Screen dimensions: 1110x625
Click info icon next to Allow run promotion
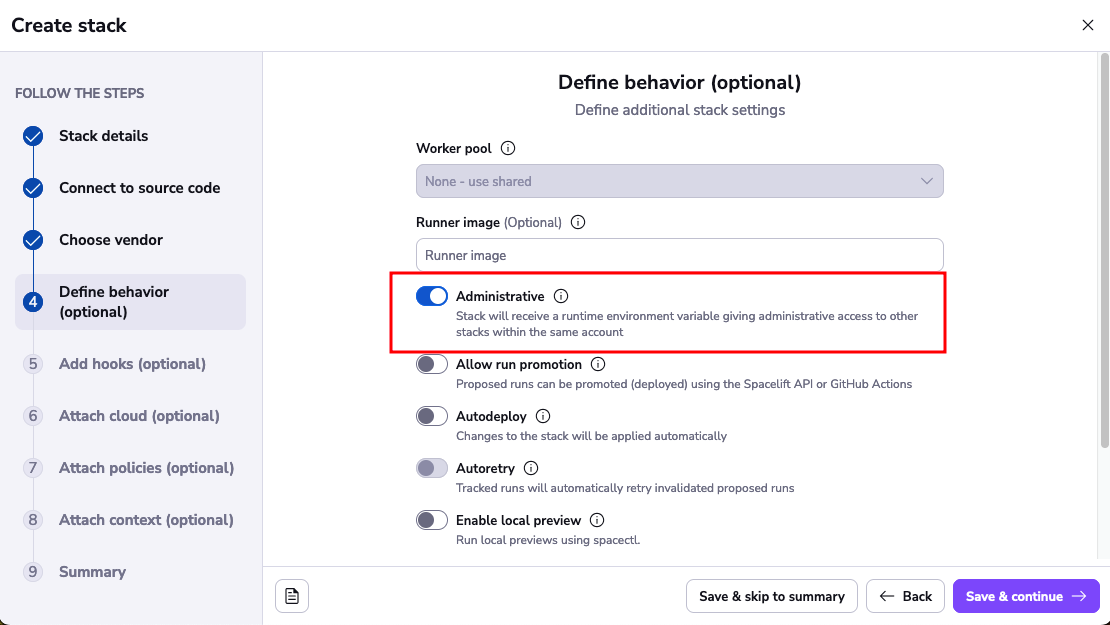pos(598,364)
